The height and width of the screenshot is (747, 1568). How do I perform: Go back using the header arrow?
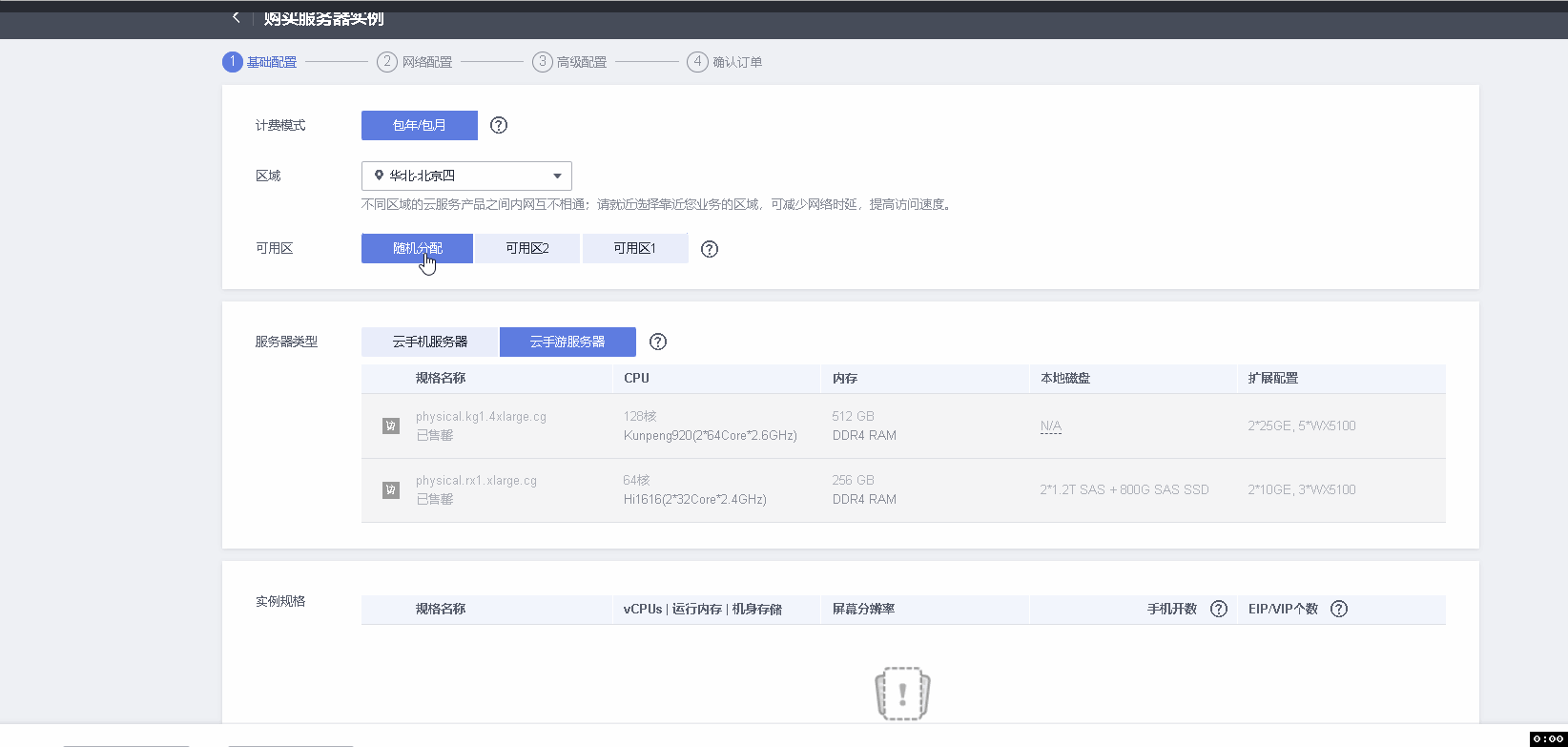(237, 17)
